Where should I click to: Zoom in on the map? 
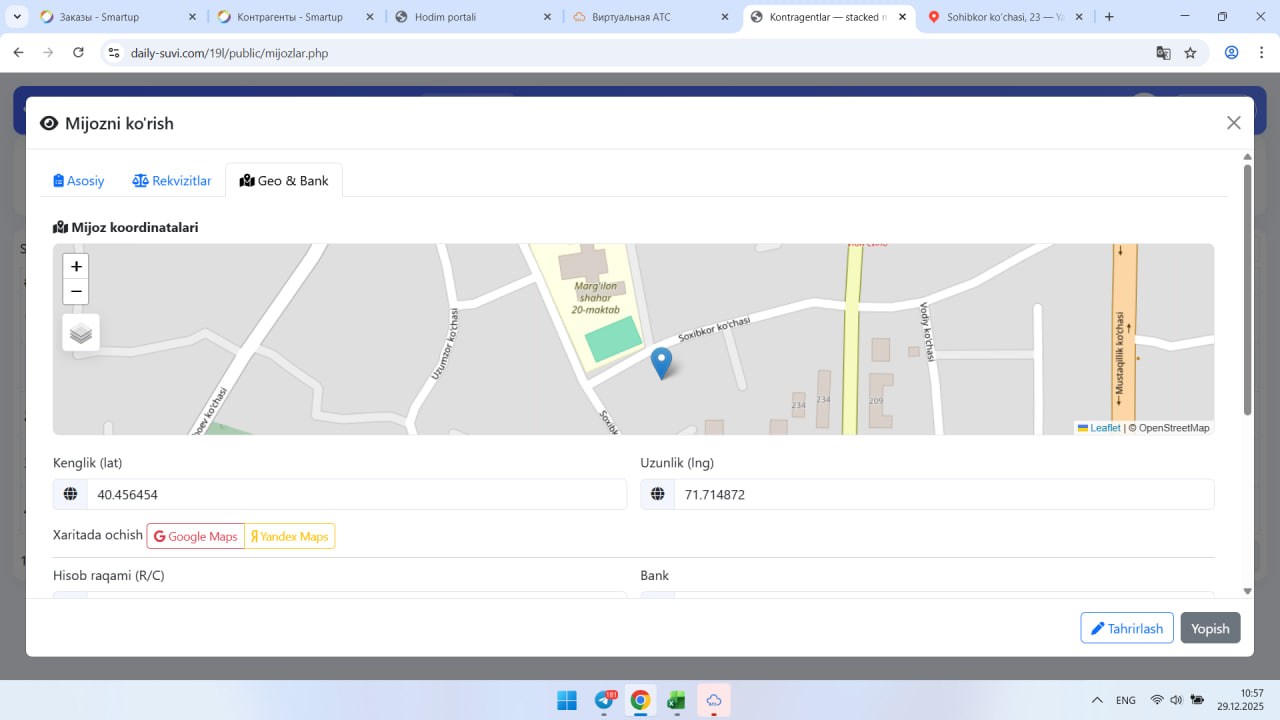click(x=76, y=267)
